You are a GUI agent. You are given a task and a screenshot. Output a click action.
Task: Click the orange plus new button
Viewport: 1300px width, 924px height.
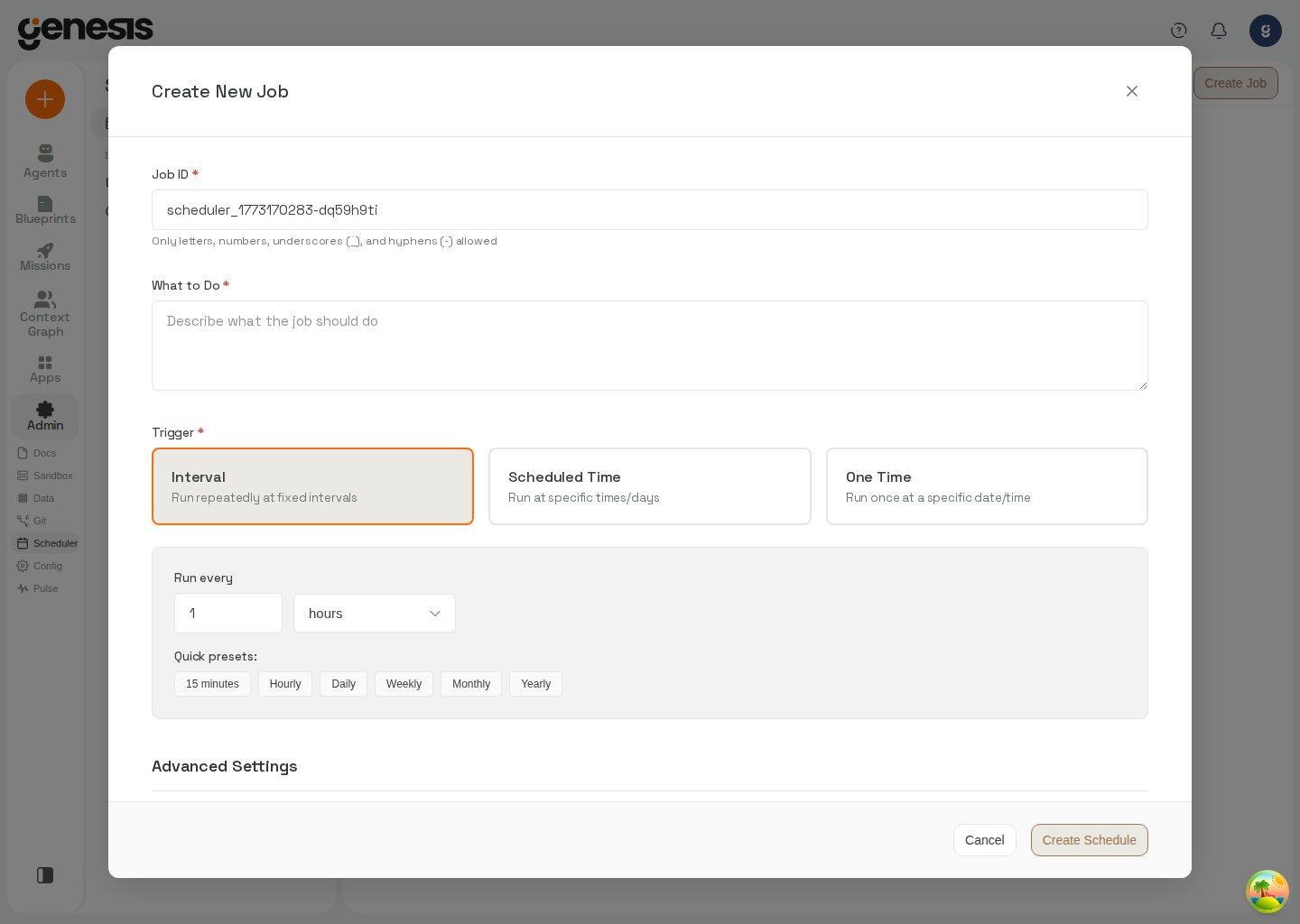[x=45, y=99]
